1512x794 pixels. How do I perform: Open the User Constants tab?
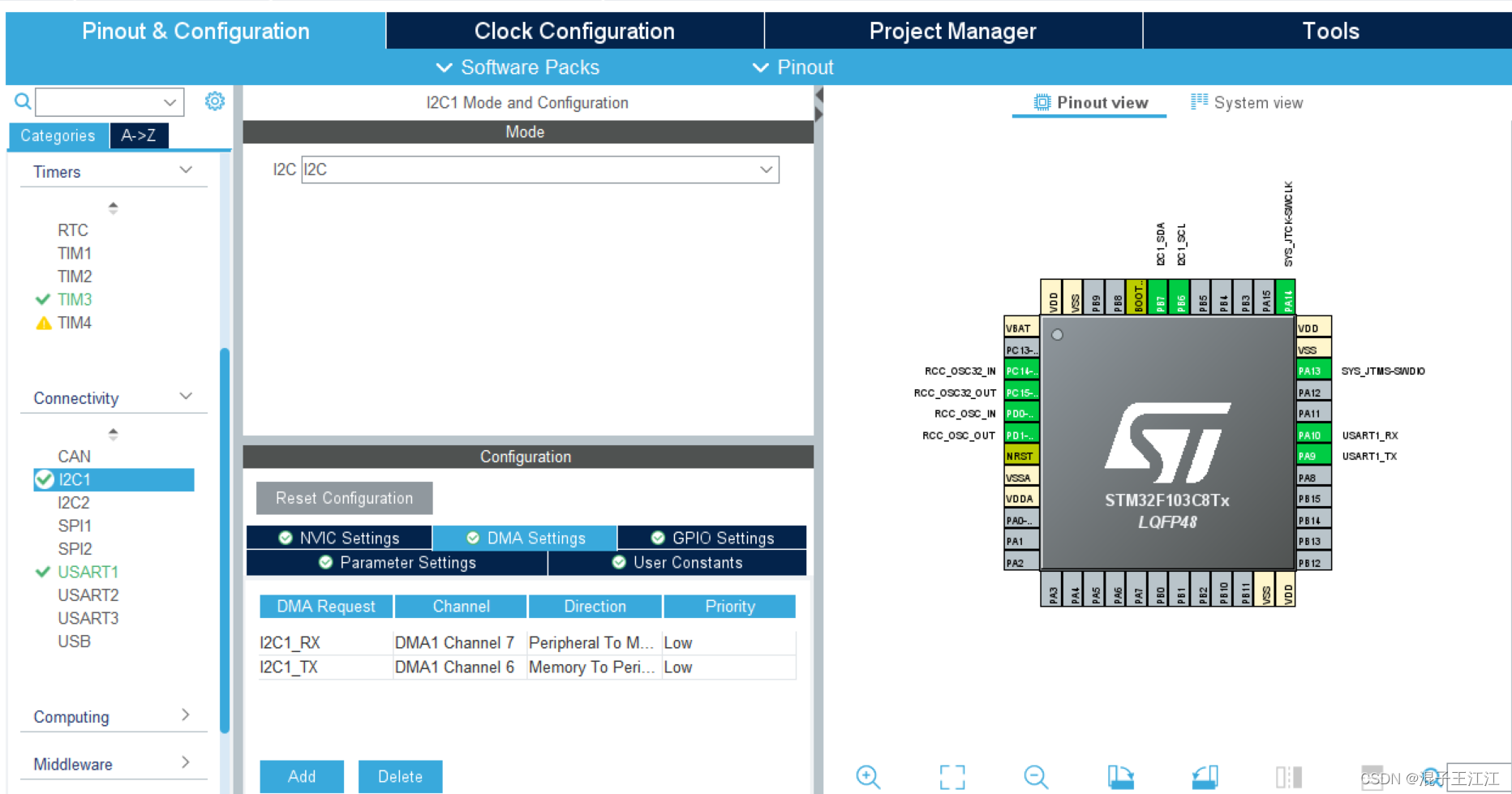pyautogui.click(x=677, y=562)
